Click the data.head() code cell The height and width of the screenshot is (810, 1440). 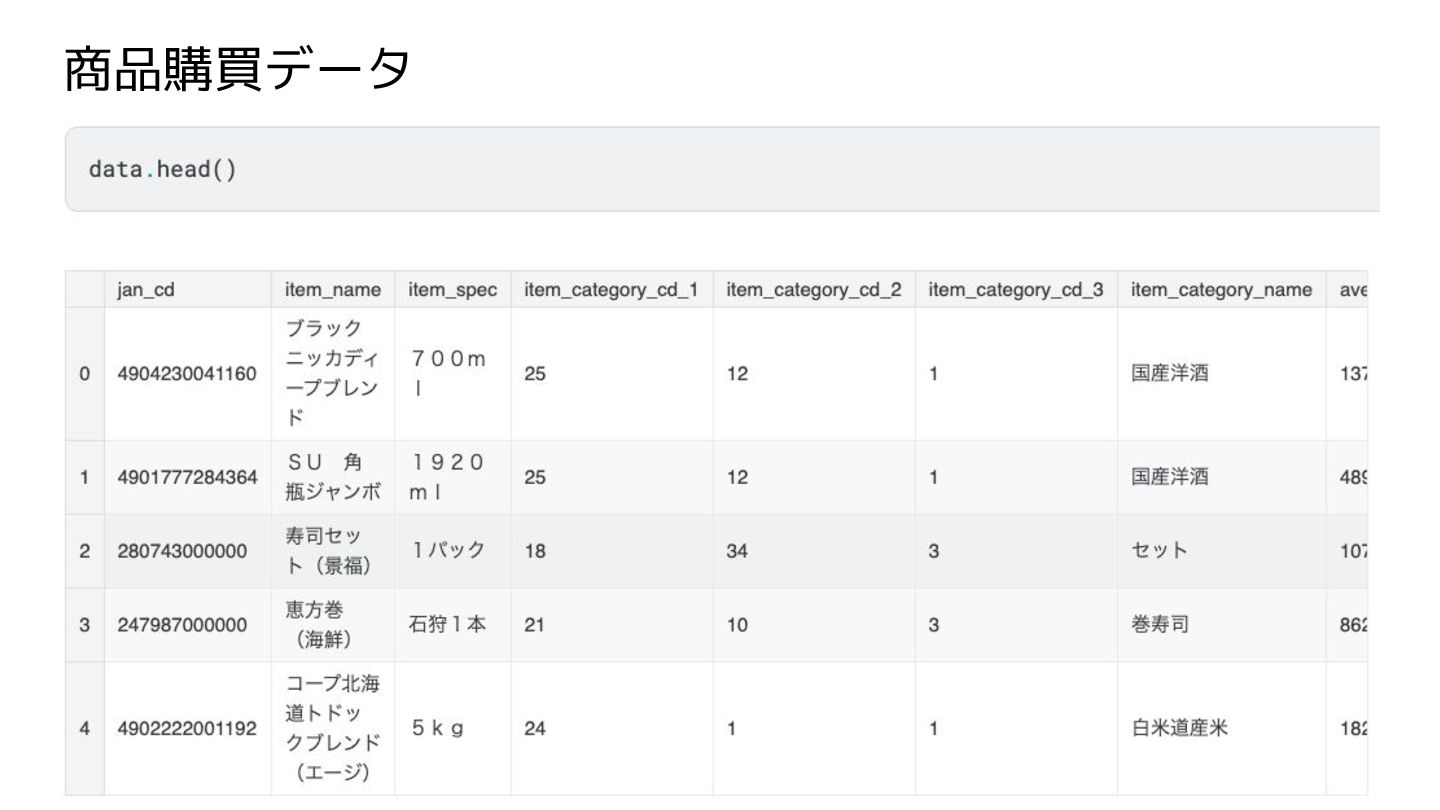[x=720, y=169]
